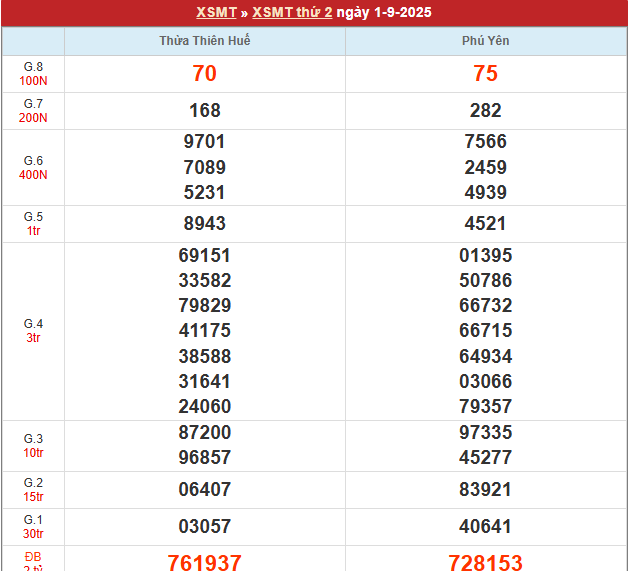Click G.3 number 87200
This screenshot has width=629, height=571.
(205, 433)
